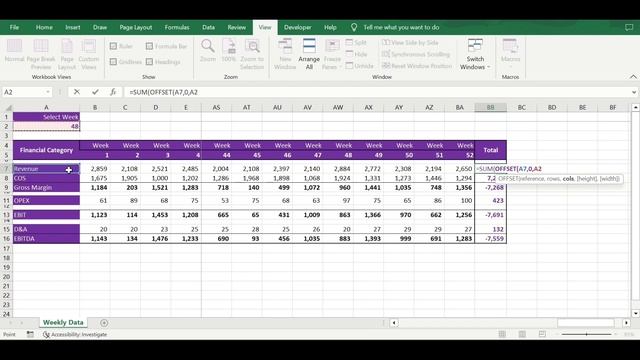Click Hide window option
640x360 pixels.
point(356,54)
